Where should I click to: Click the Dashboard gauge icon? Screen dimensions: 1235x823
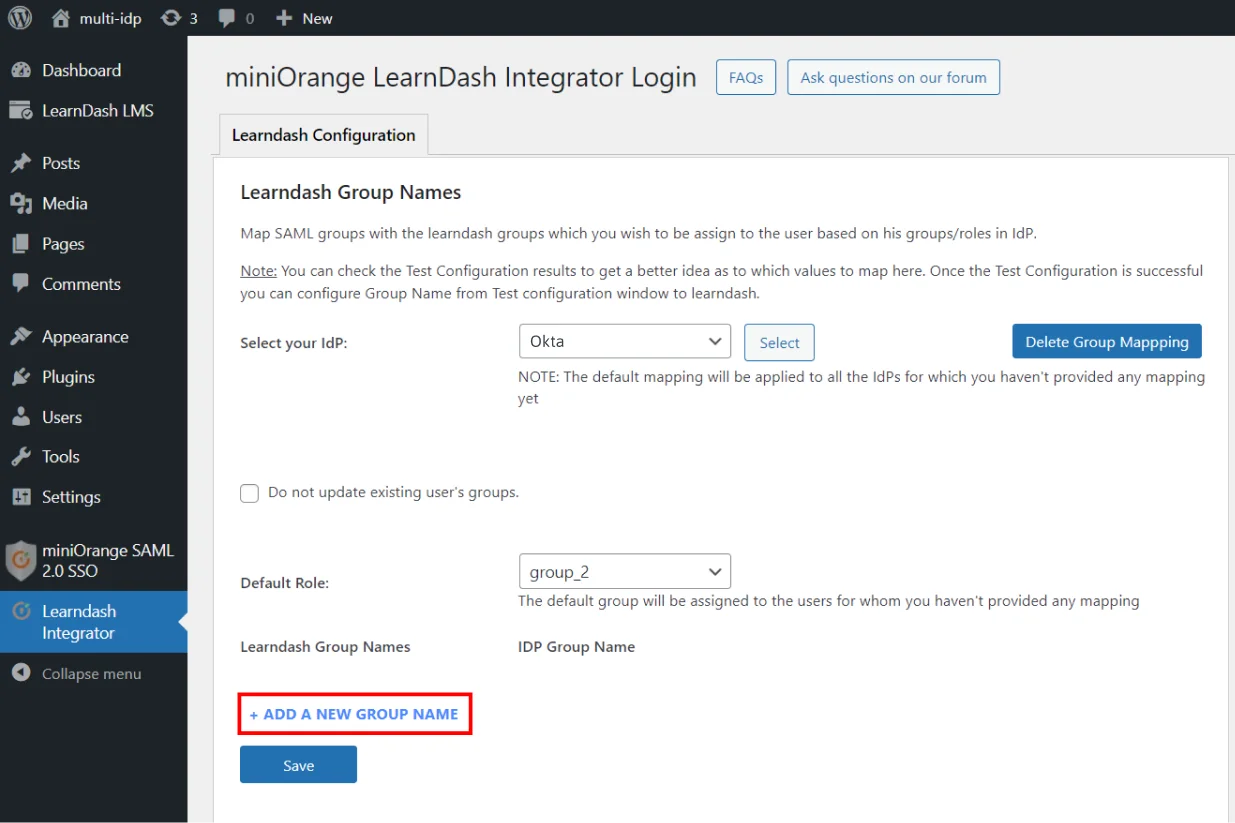21,70
